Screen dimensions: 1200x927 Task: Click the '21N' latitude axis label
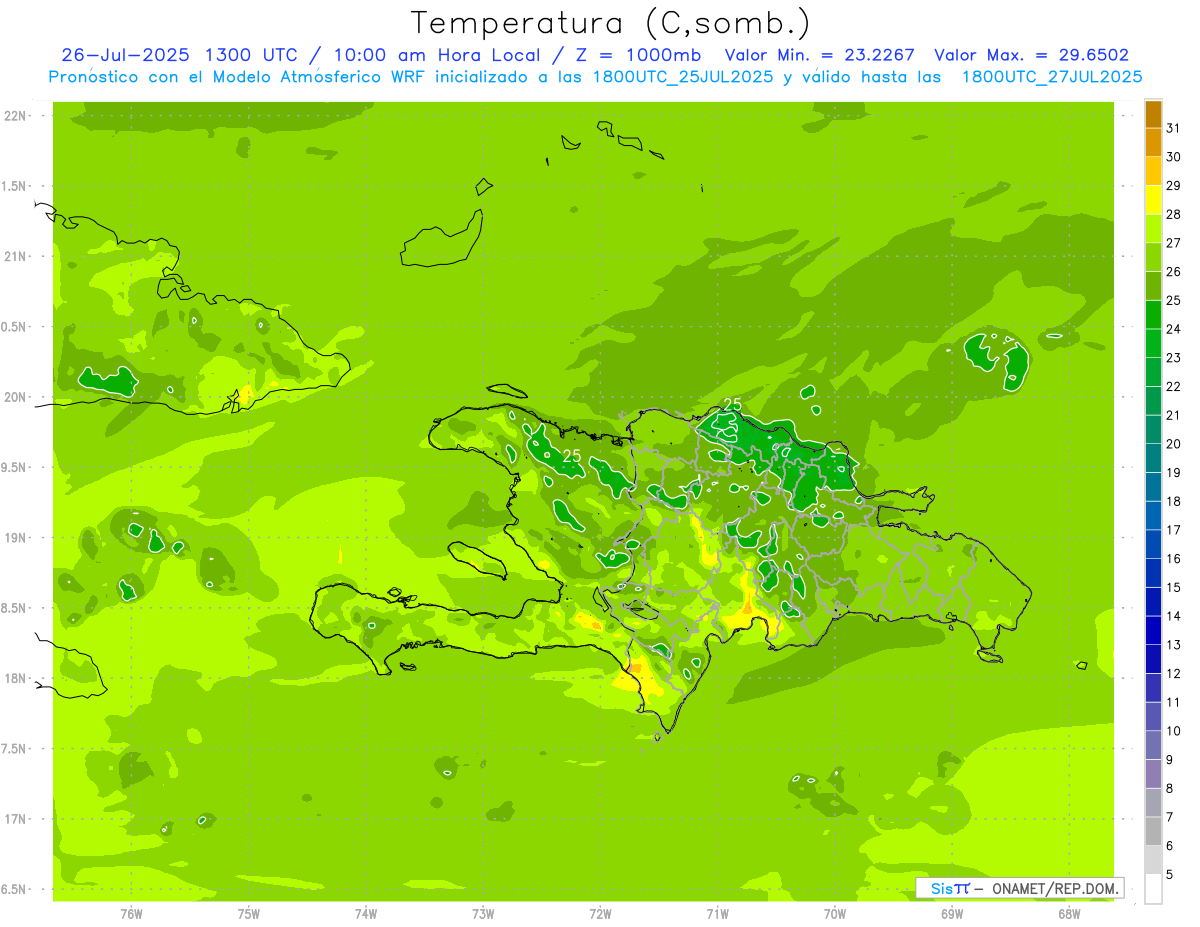(14, 257)
